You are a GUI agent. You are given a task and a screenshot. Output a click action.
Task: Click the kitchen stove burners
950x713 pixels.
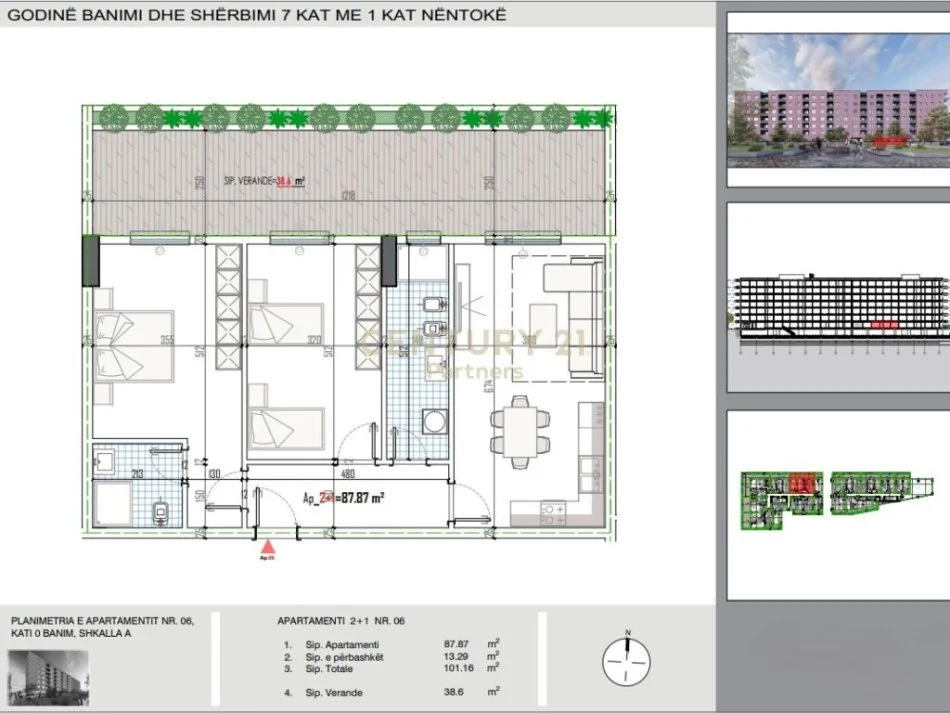549,510
